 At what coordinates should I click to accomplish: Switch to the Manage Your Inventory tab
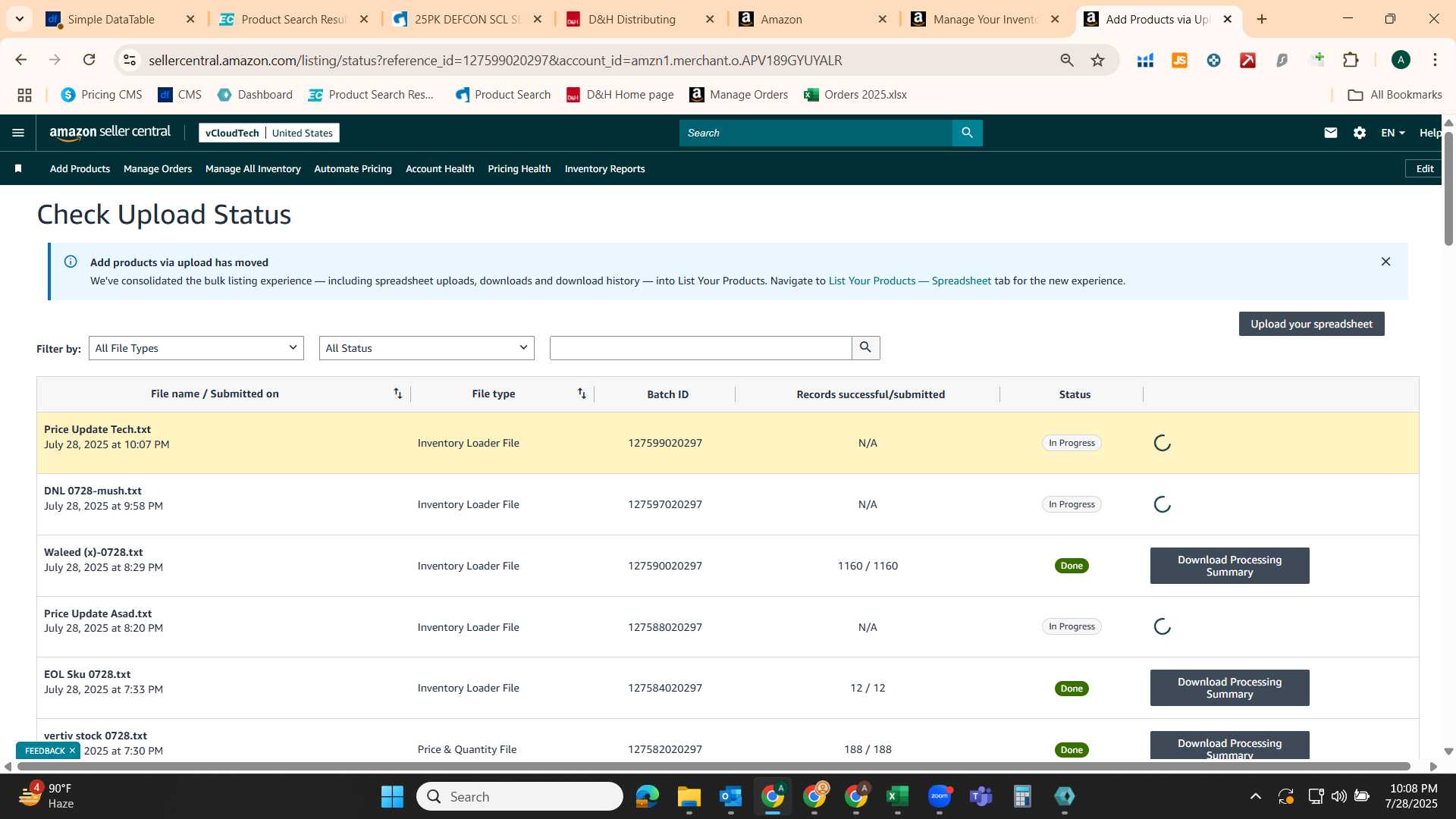click(985, 19)
